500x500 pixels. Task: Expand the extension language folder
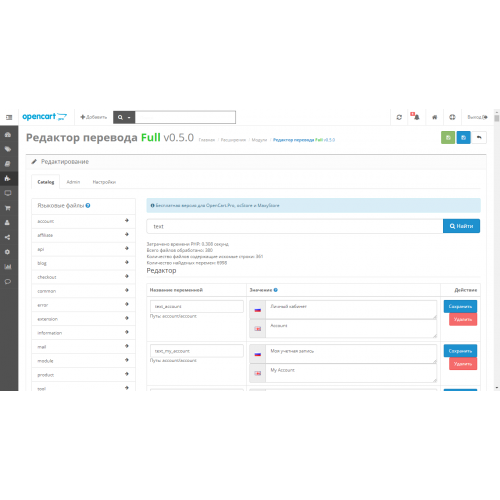[x=83, y=319]
